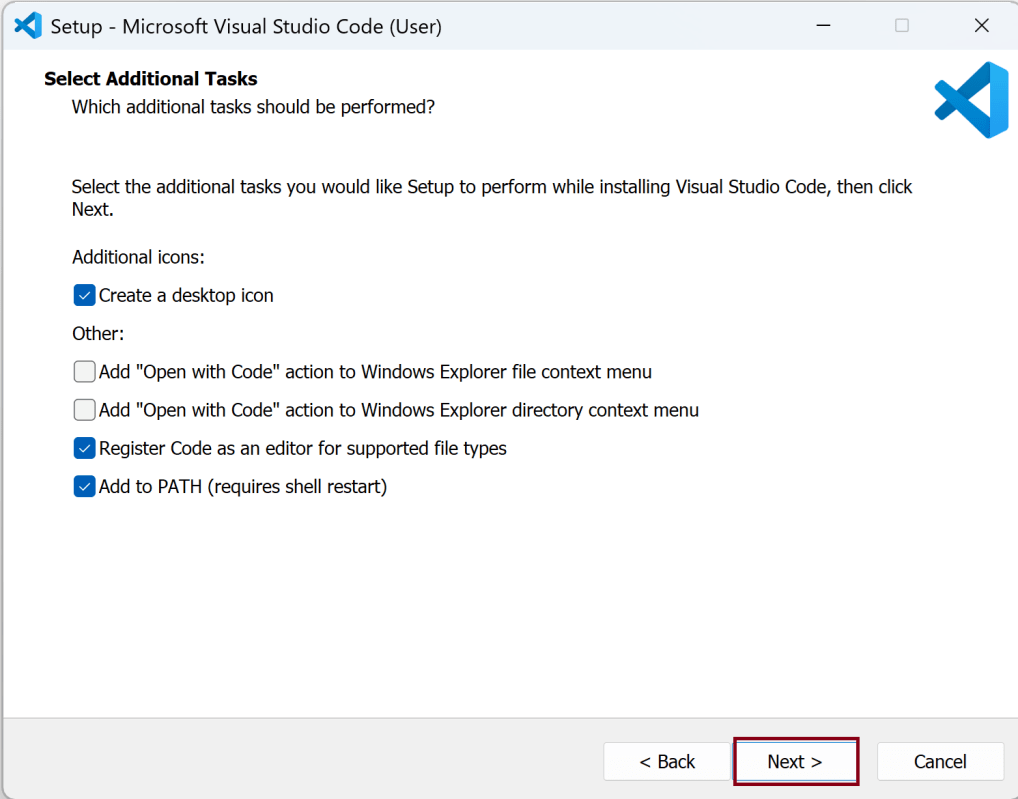1018x799 pixels.
Task: Click the Select Additional Tasks heading
Action: [x=151, y=79]
